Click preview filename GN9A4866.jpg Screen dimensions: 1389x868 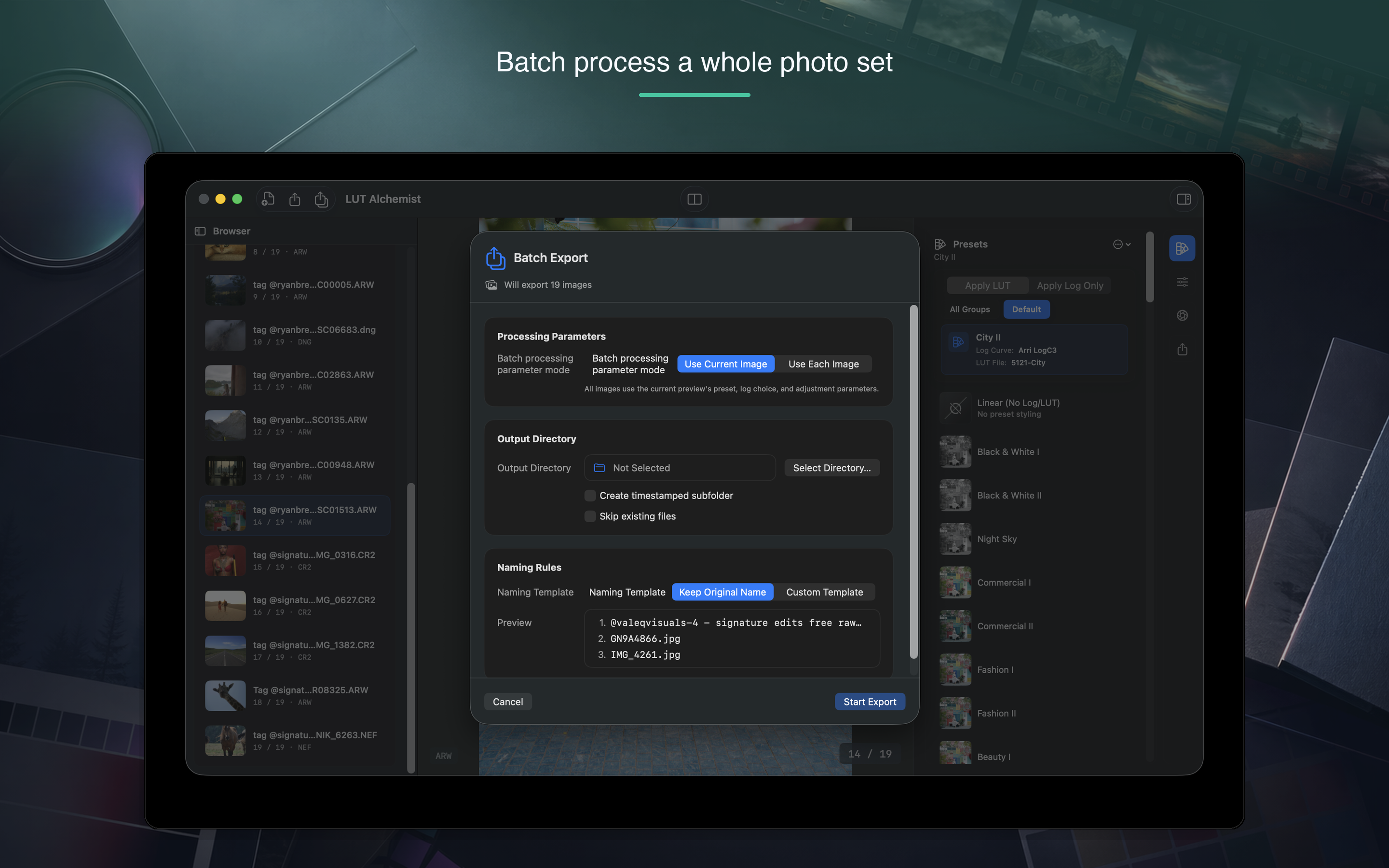coord(645,638)
